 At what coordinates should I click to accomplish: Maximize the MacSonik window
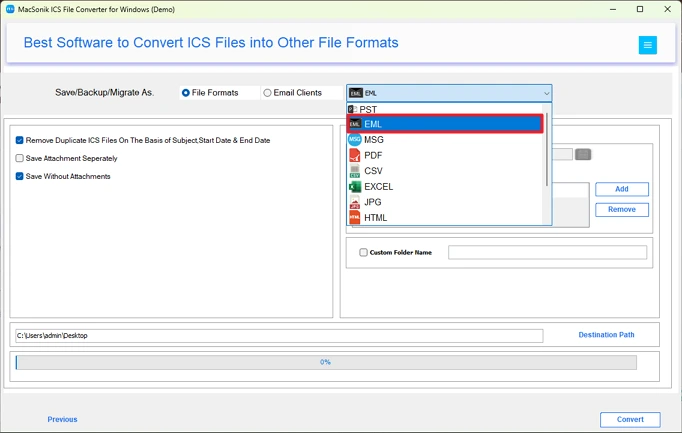point(640,9)
